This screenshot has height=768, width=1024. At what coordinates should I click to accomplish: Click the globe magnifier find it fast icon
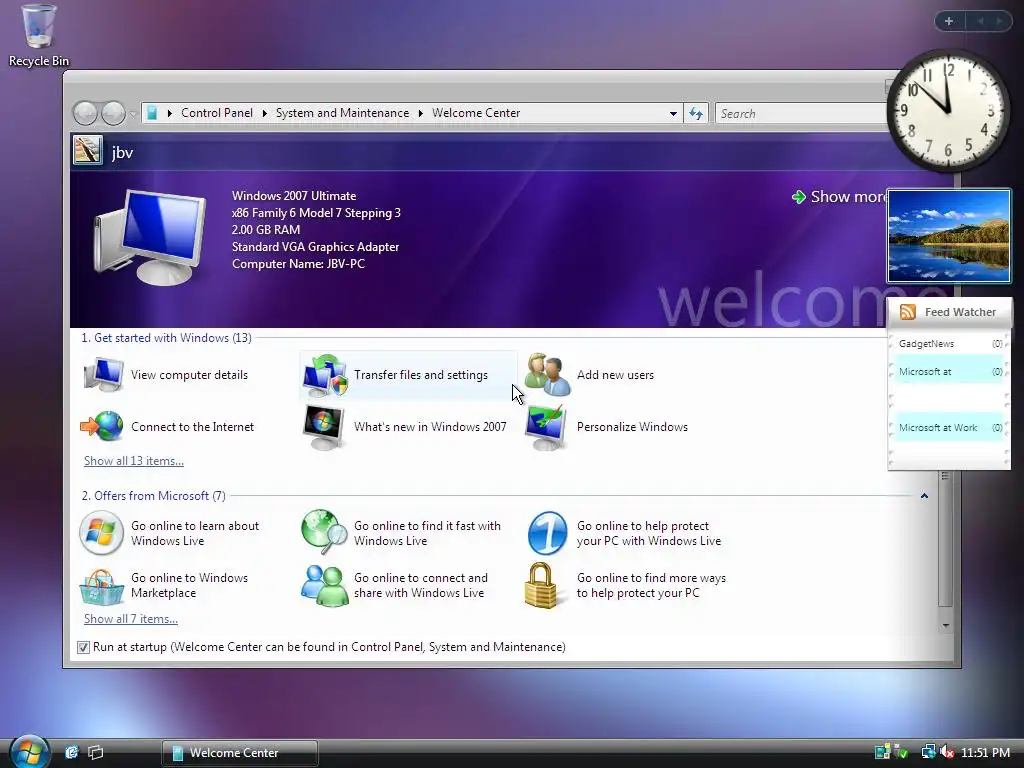coord(324,532)
